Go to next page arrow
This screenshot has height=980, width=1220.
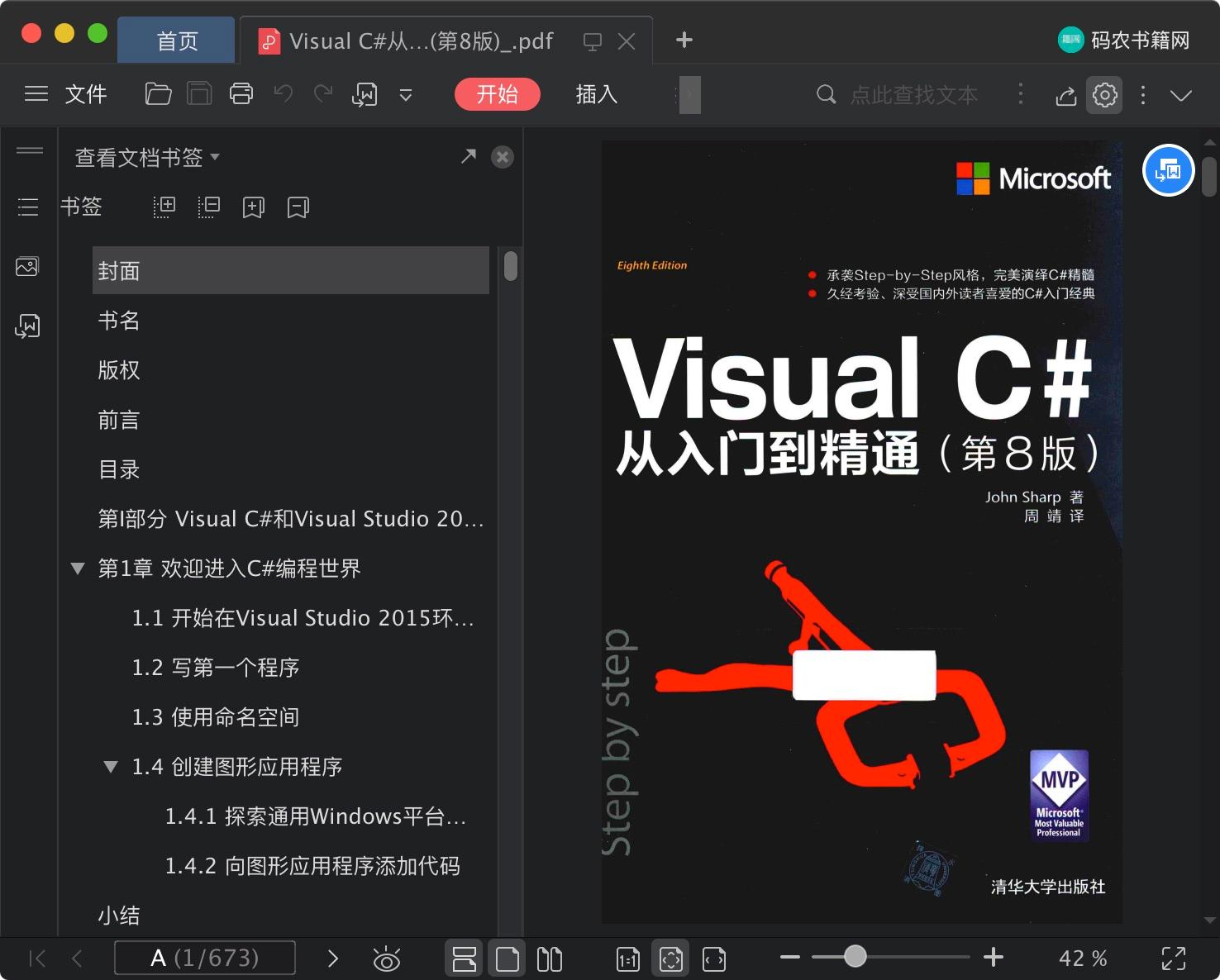(333, 959)
